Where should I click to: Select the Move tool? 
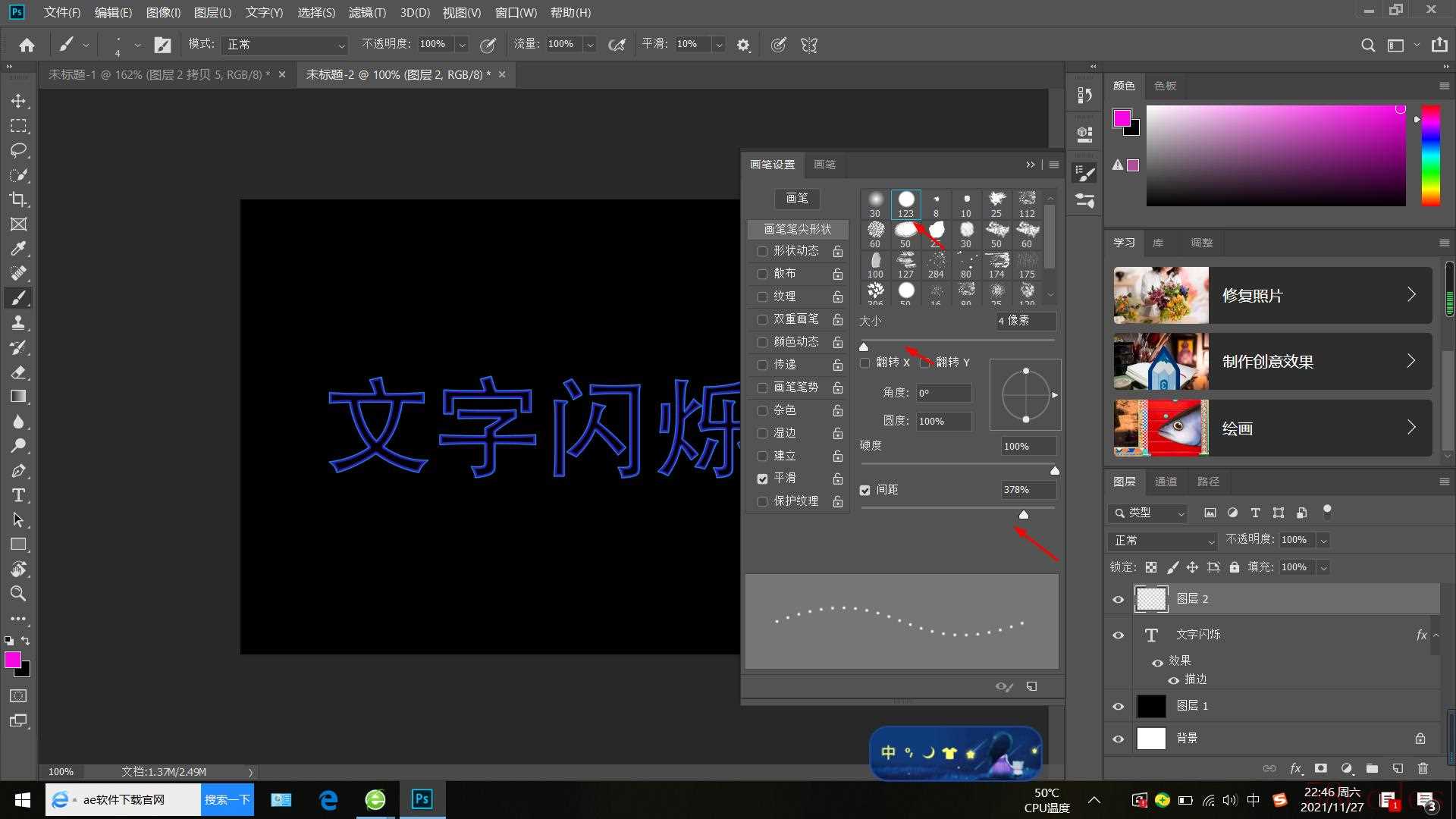18,101
